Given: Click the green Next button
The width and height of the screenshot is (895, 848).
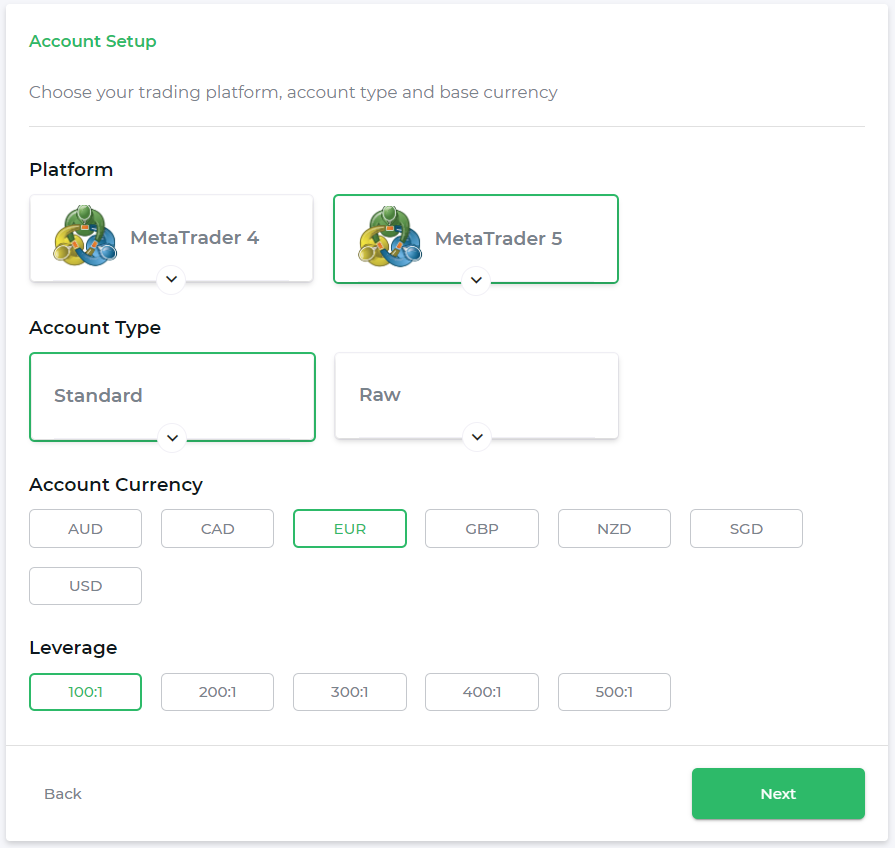Looking at the screenshot, I should click(x=778, y=793).
